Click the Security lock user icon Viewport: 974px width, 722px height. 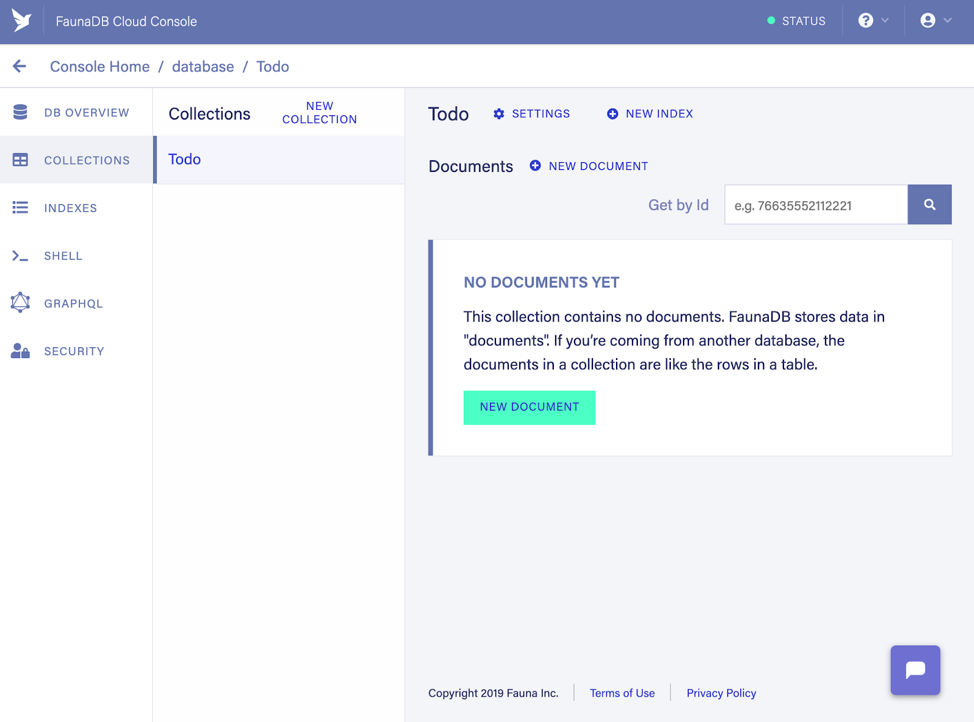point(20,351)
